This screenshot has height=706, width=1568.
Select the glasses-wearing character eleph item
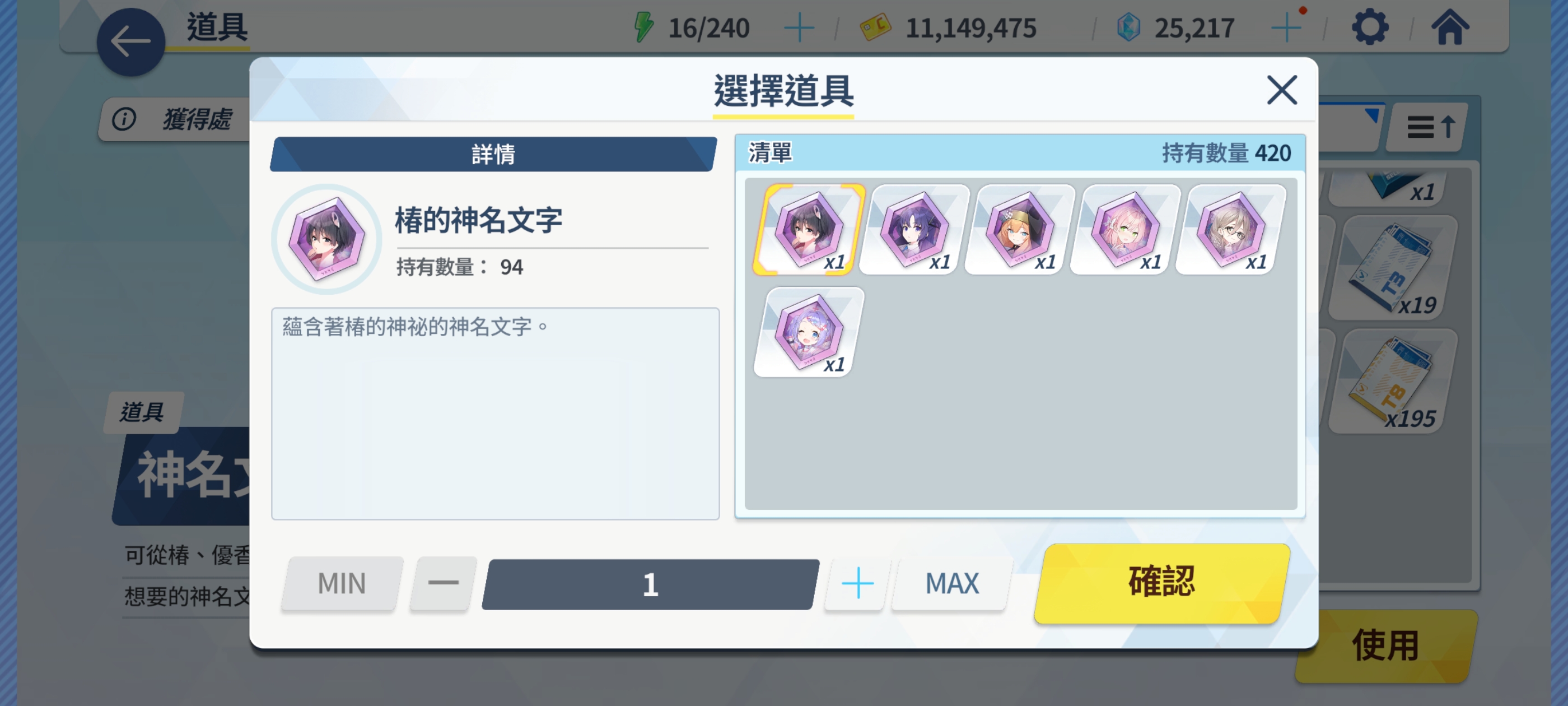pos(1231,230)
